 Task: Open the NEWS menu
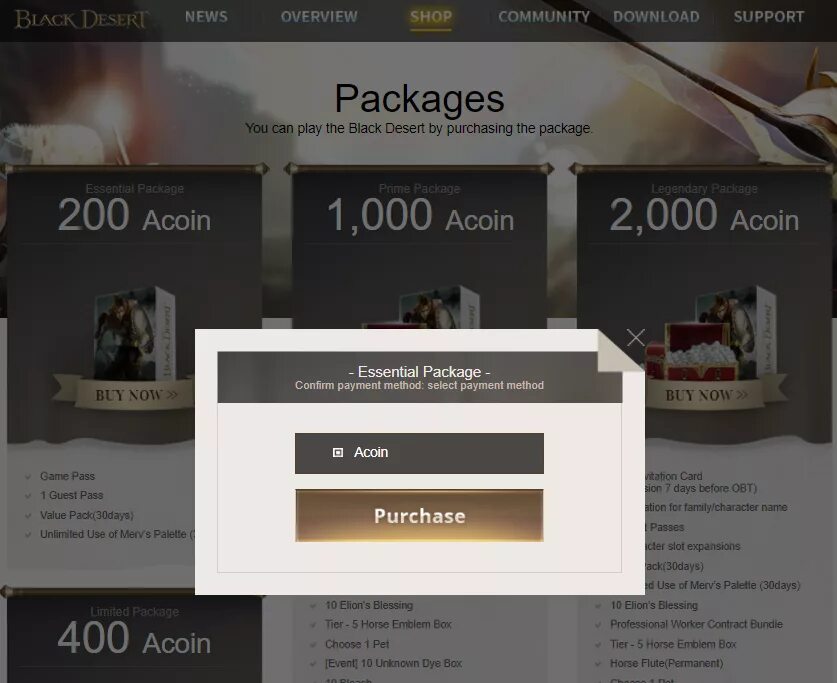pyautogui.click(x=206, y=17)
